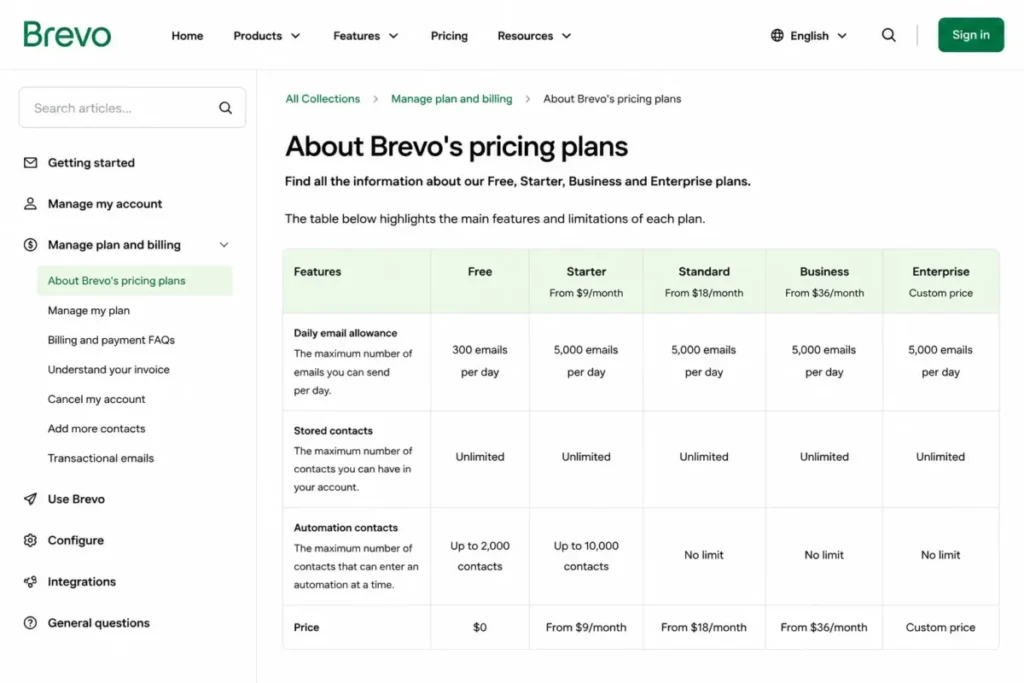Click 'Up to 2,000 contacts' cell
The image size is (1024, 683).
(x=480, y=556)
